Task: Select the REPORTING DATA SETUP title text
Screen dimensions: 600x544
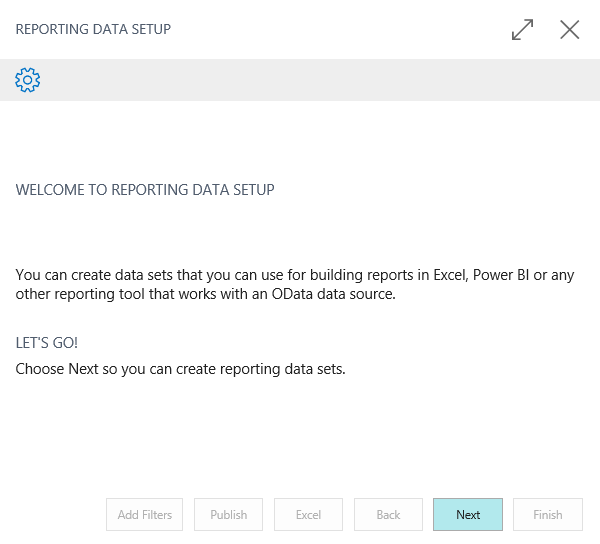Action: point(93,29)
